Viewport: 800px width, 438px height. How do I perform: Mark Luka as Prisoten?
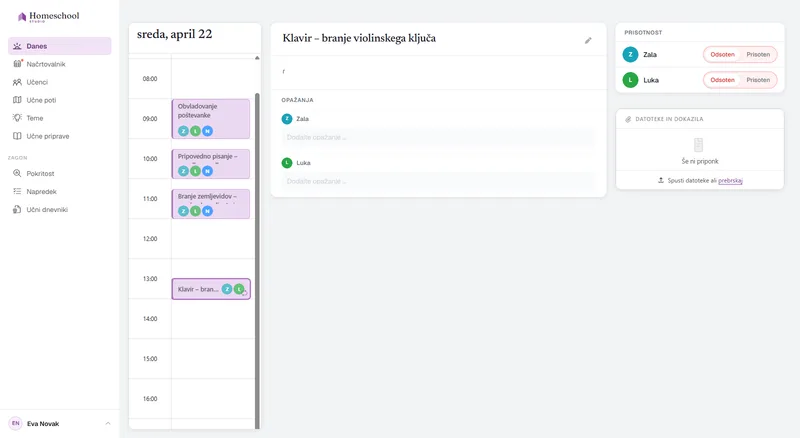pyautogui.click(x=758, y=80)
